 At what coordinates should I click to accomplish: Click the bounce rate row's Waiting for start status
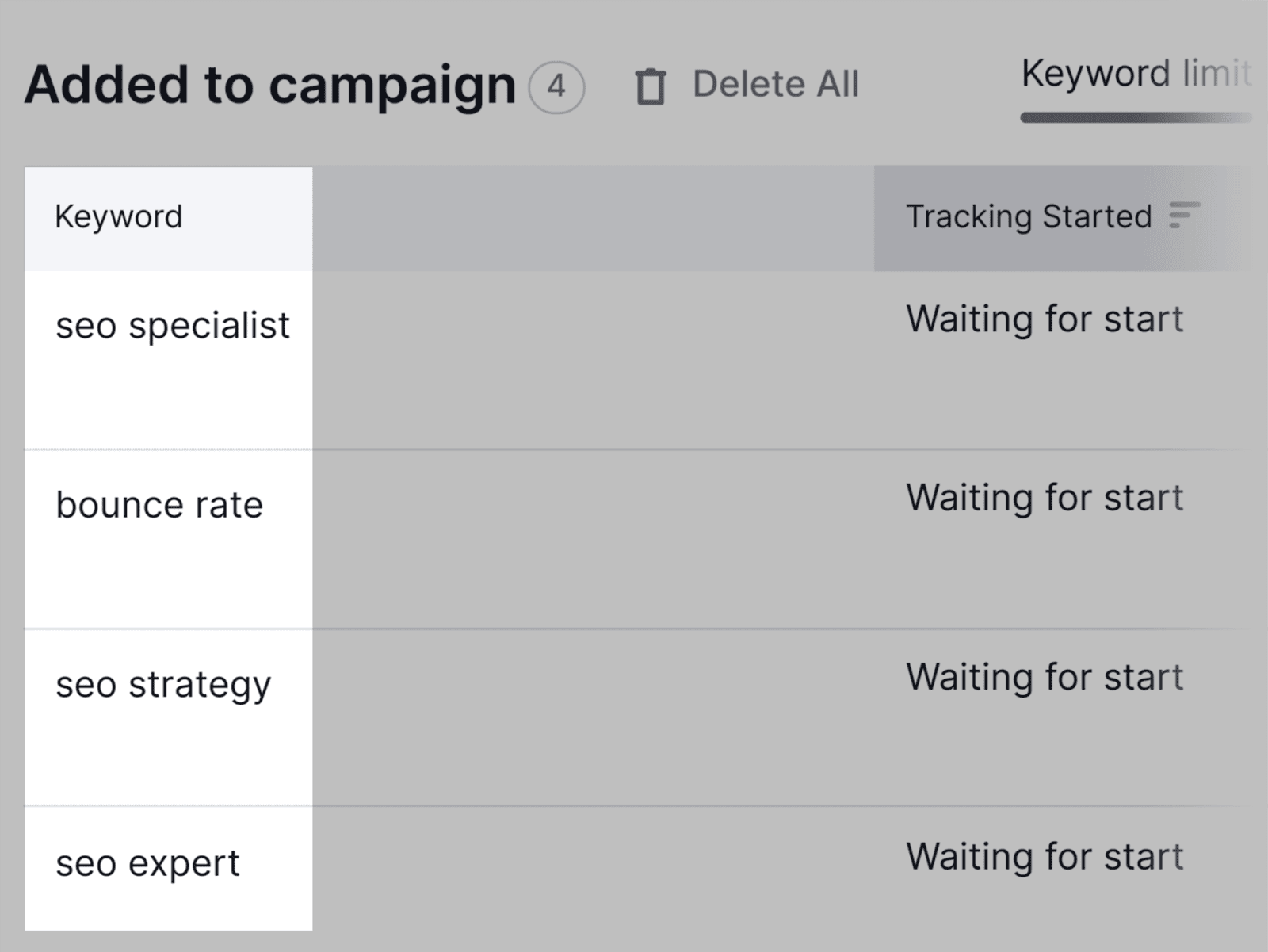[1044, 499]
